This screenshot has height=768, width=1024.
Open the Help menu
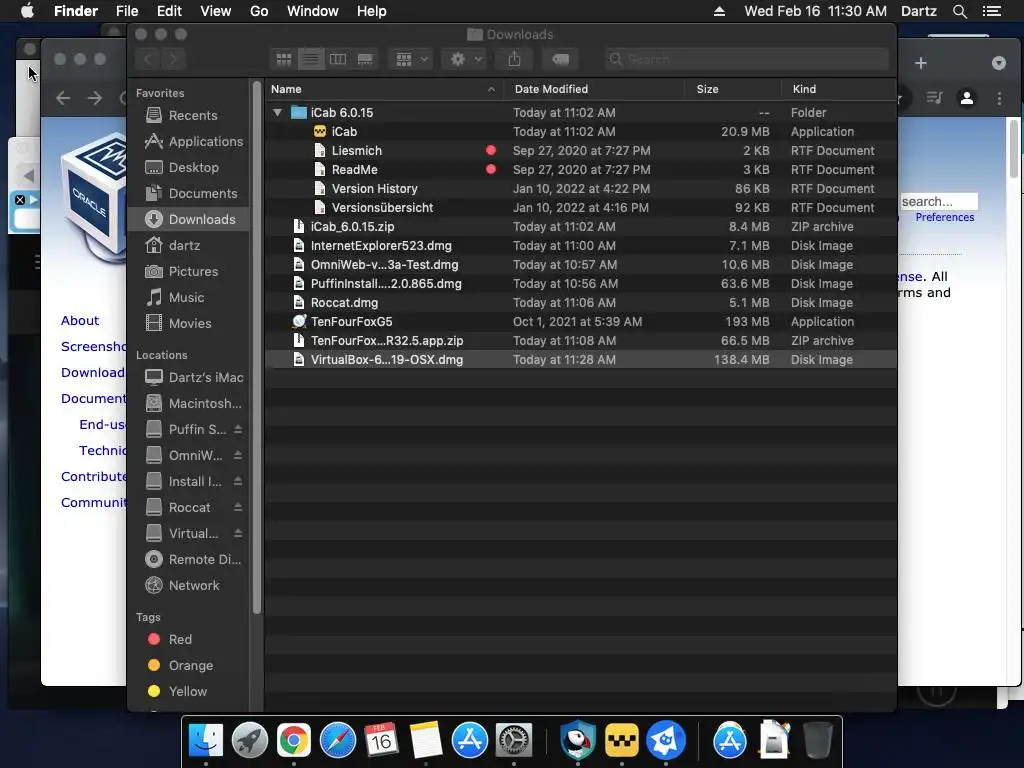click(x=372, y=11)
